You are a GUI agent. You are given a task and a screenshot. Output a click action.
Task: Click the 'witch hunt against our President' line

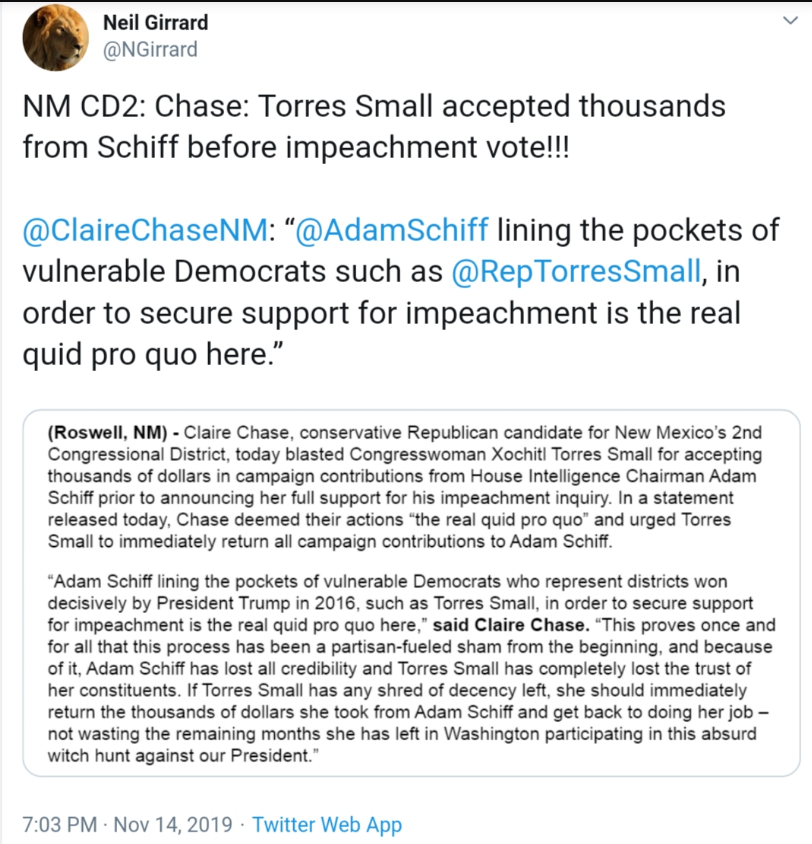pos(183,756)
